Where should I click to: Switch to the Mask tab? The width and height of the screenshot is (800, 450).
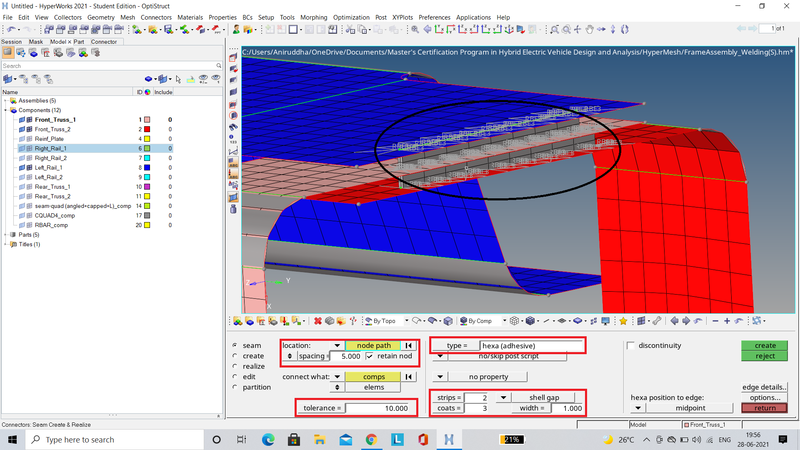click(35, 42)
